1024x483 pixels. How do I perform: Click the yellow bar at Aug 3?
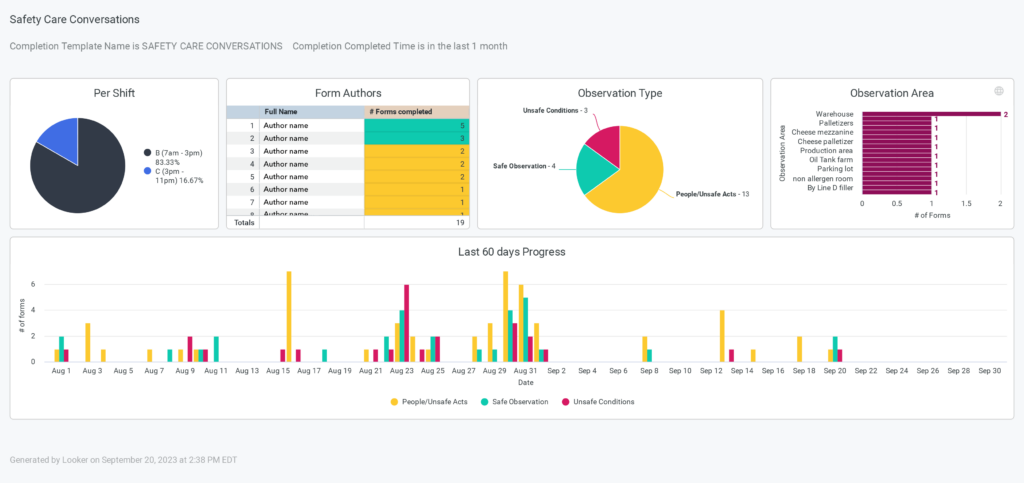pos(88,343)
